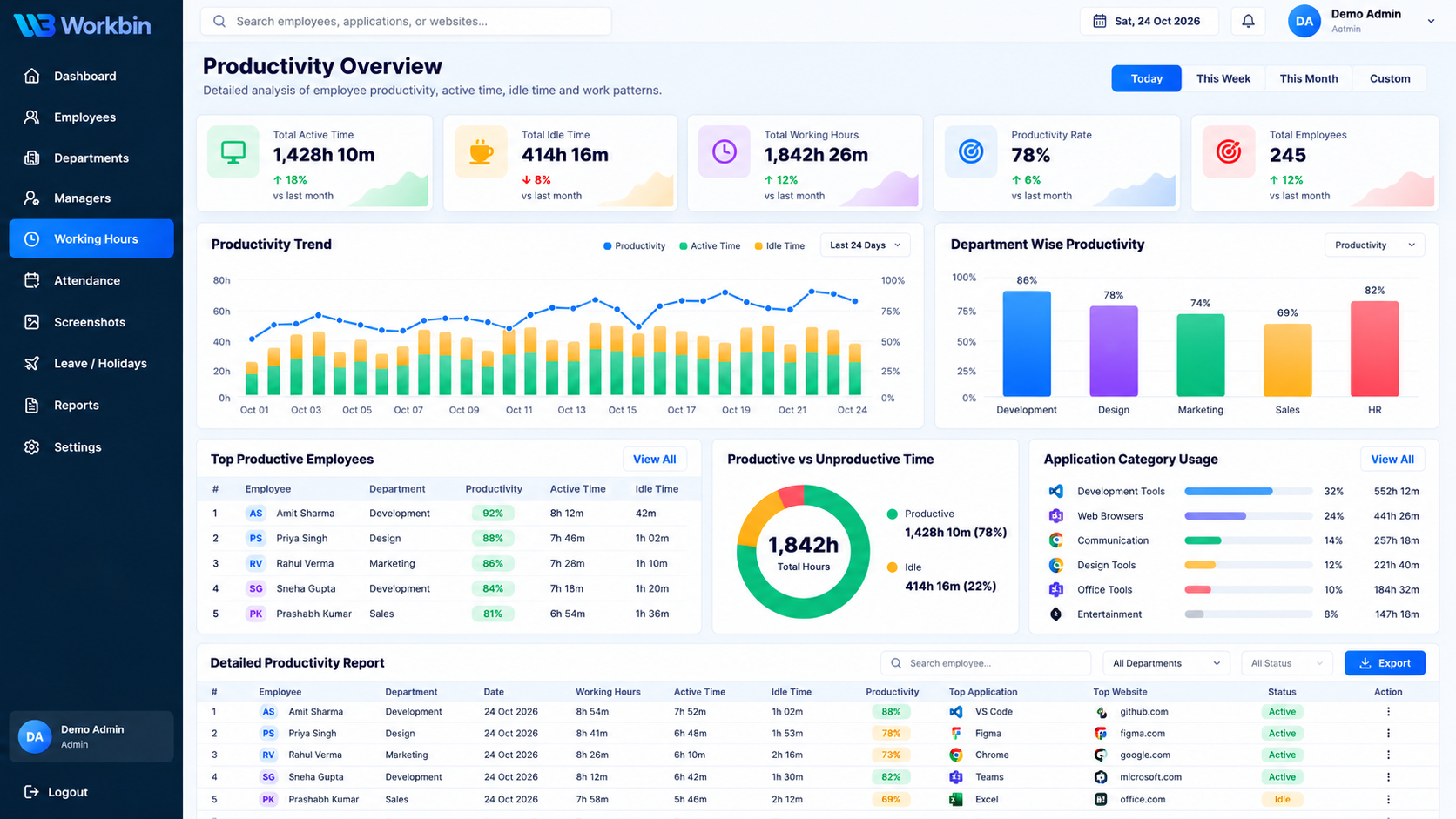
Task: Click the Total Idle Time coffee cup icon
Action: (x=481, y=152)
